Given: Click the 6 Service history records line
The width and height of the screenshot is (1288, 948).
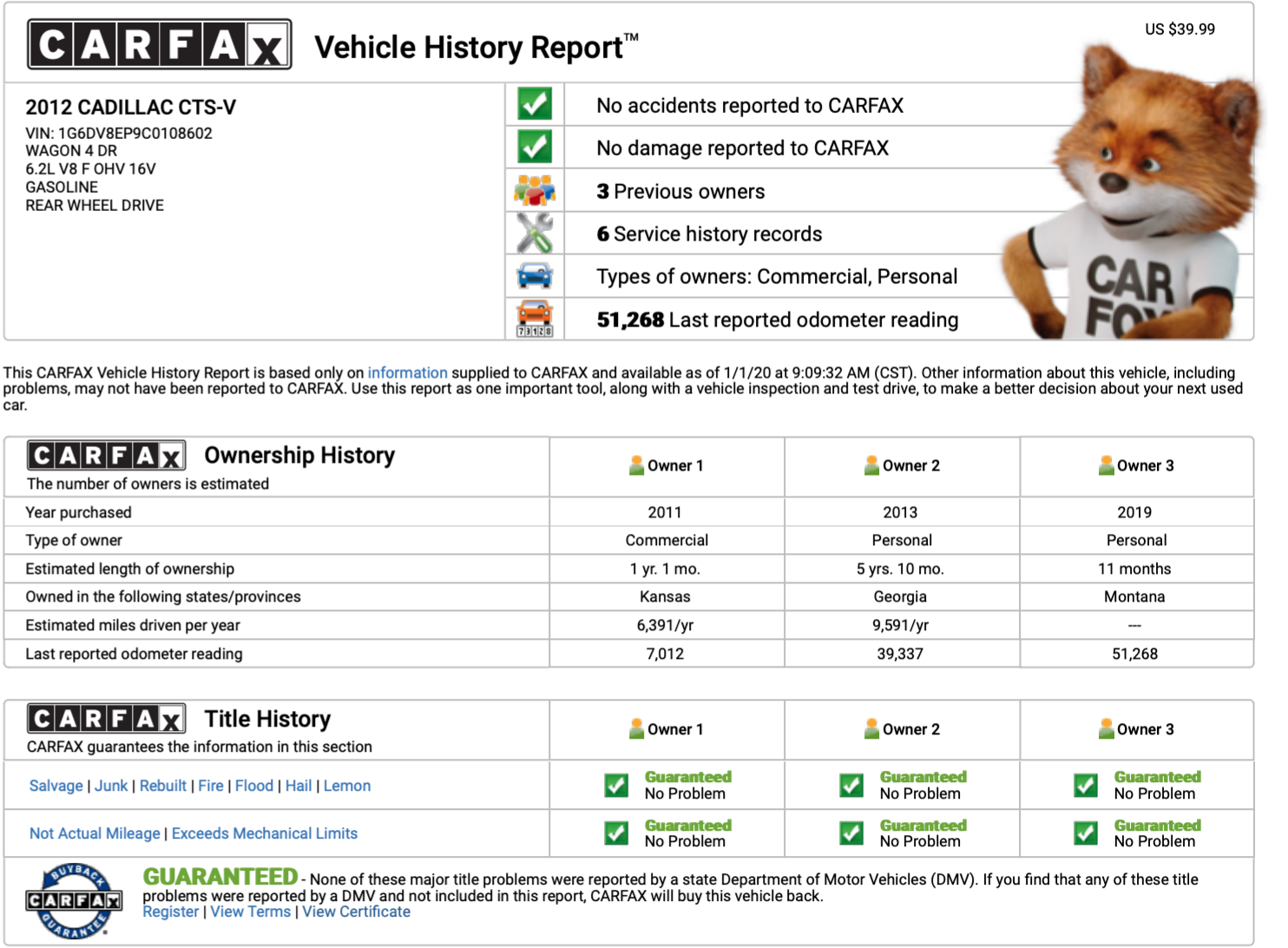Looking at the screenshot, I should point(709,234).
